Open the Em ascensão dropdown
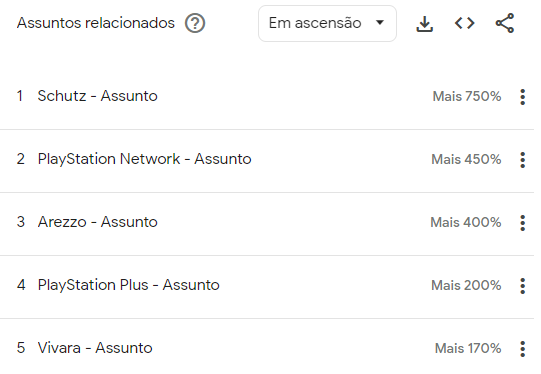The image size is (541, 374). pos(327,23)
